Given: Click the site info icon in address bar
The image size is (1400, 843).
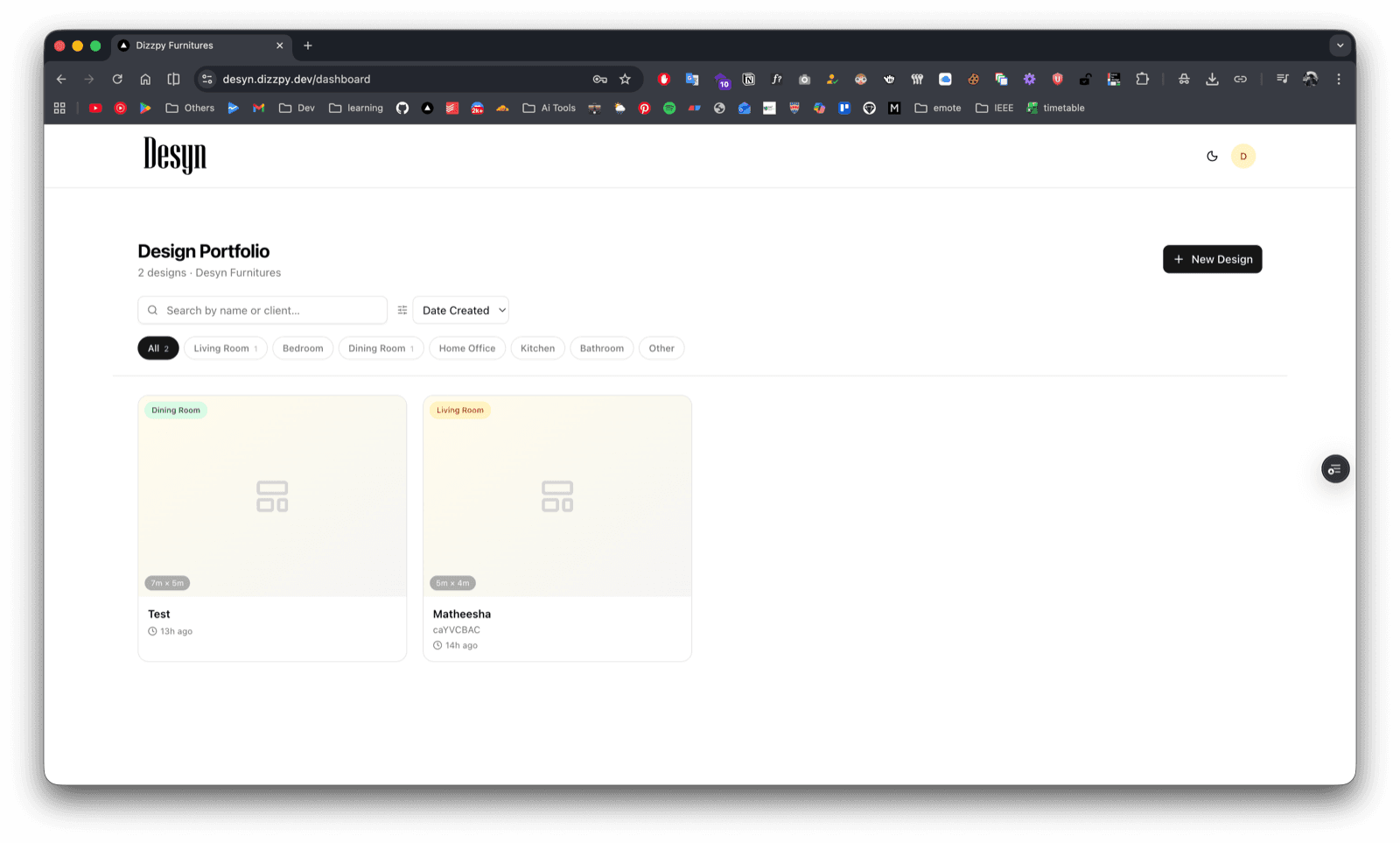Looking at the screenshot, I should [207, 79].
